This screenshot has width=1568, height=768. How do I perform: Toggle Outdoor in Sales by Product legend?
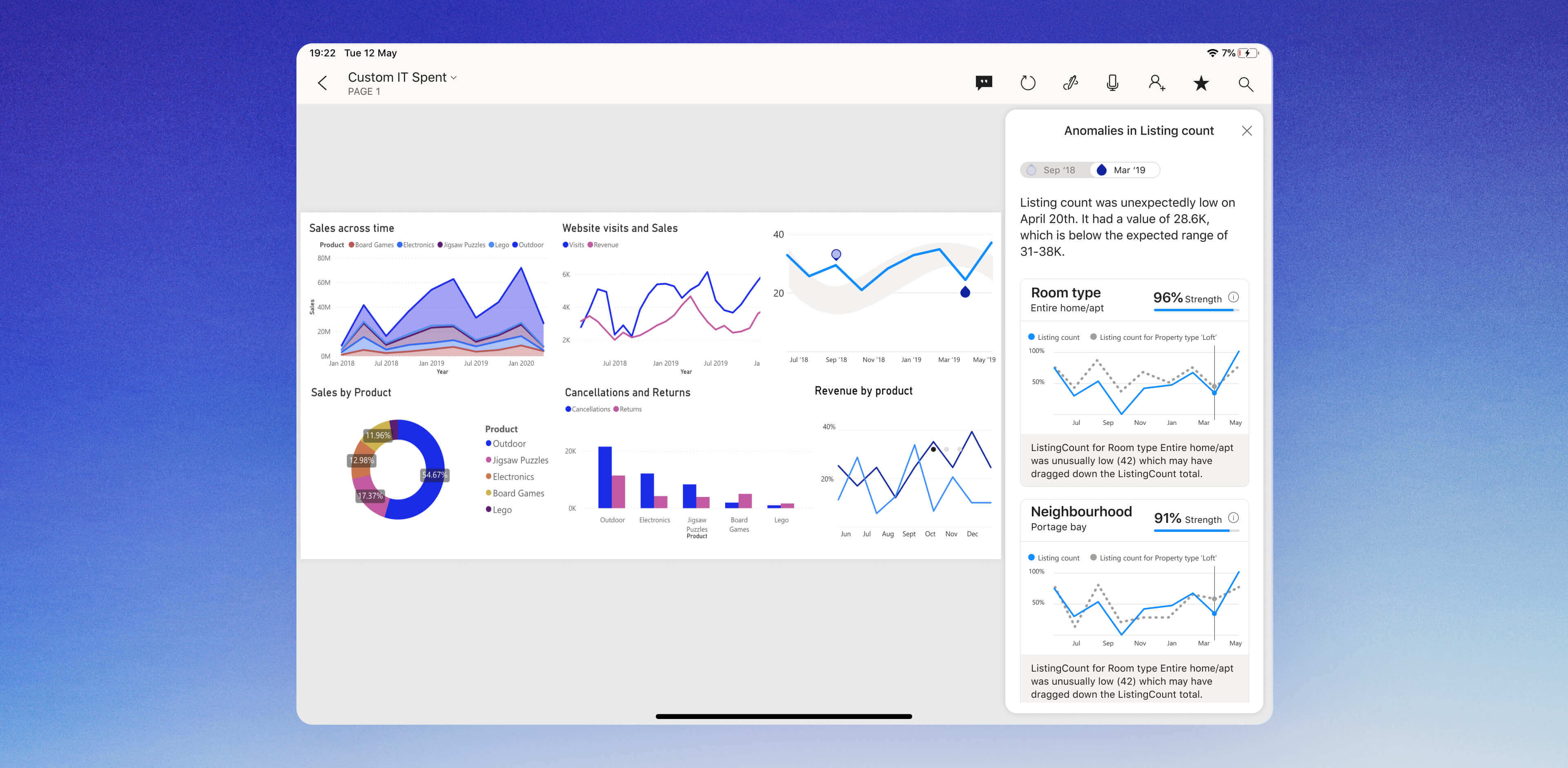click(x=508, y=444)
